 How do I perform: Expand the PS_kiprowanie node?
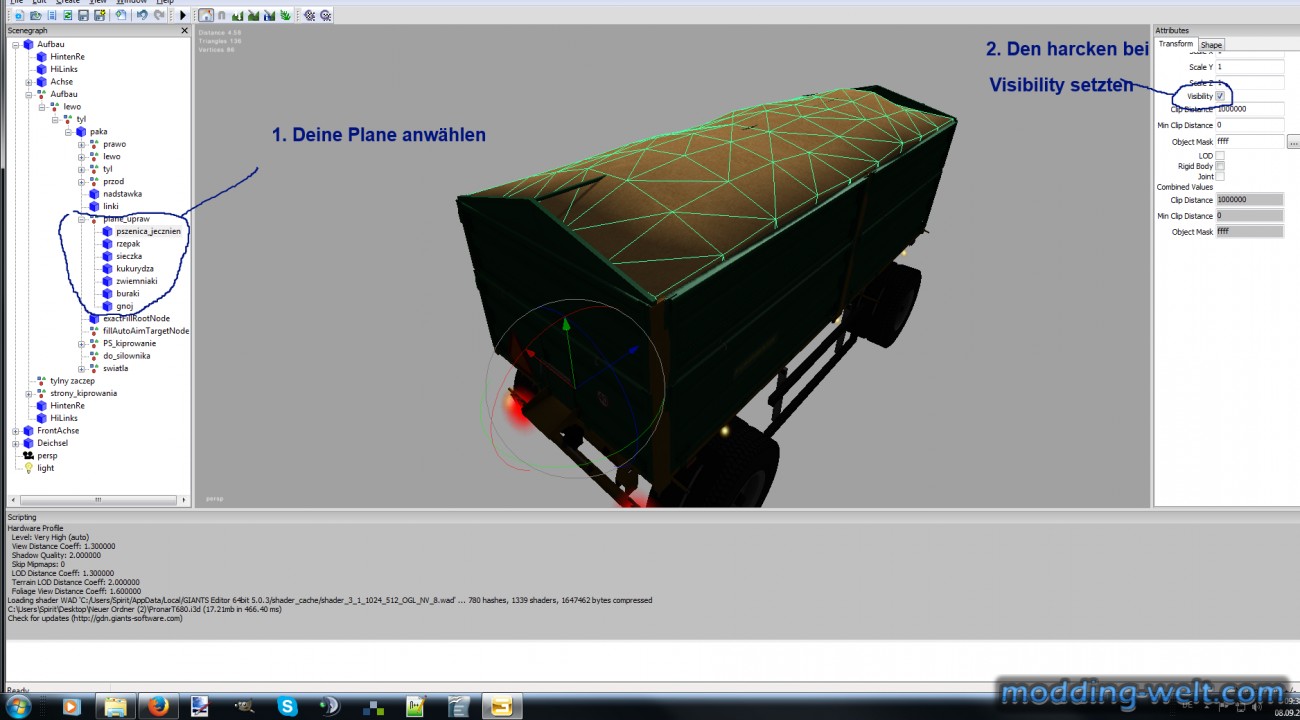point(81,344)
